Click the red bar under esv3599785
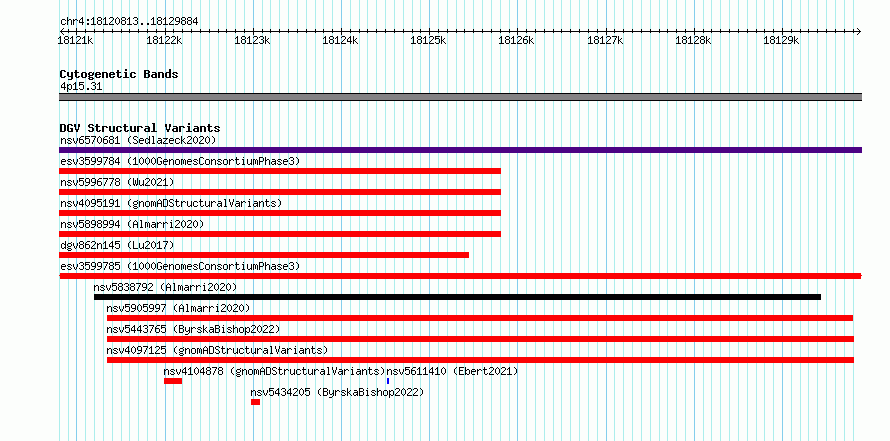 click(x=460, y=276)
